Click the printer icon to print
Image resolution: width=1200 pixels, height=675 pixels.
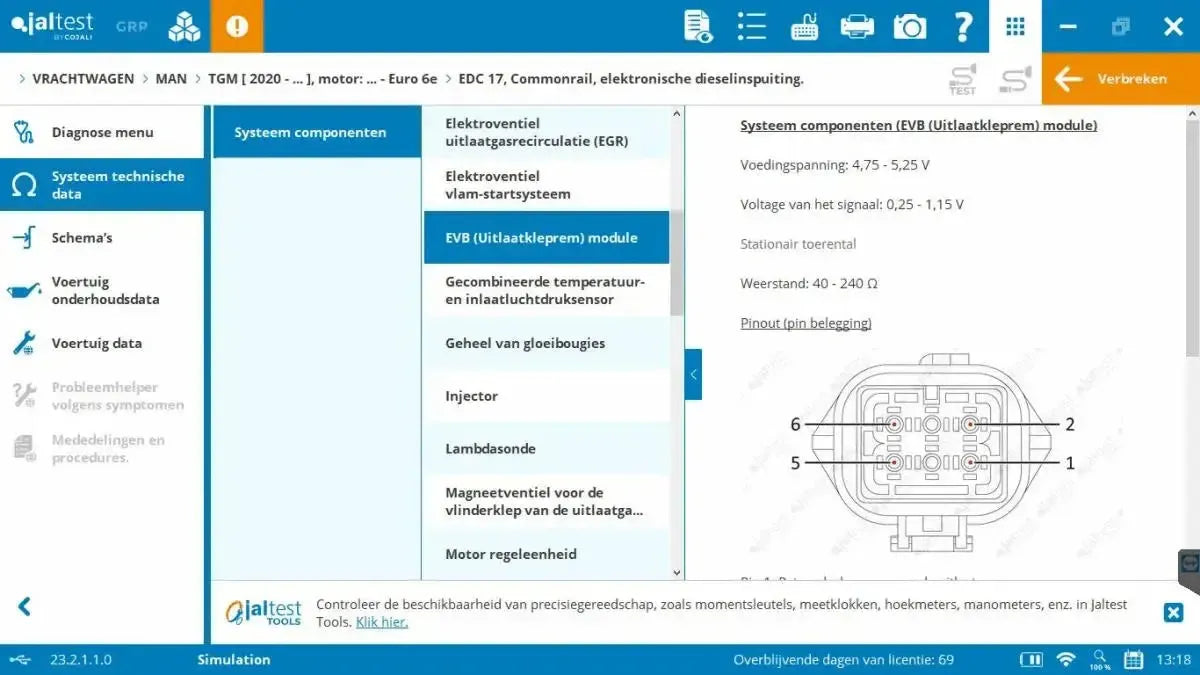pyautogui.click(x=857, y=26)
